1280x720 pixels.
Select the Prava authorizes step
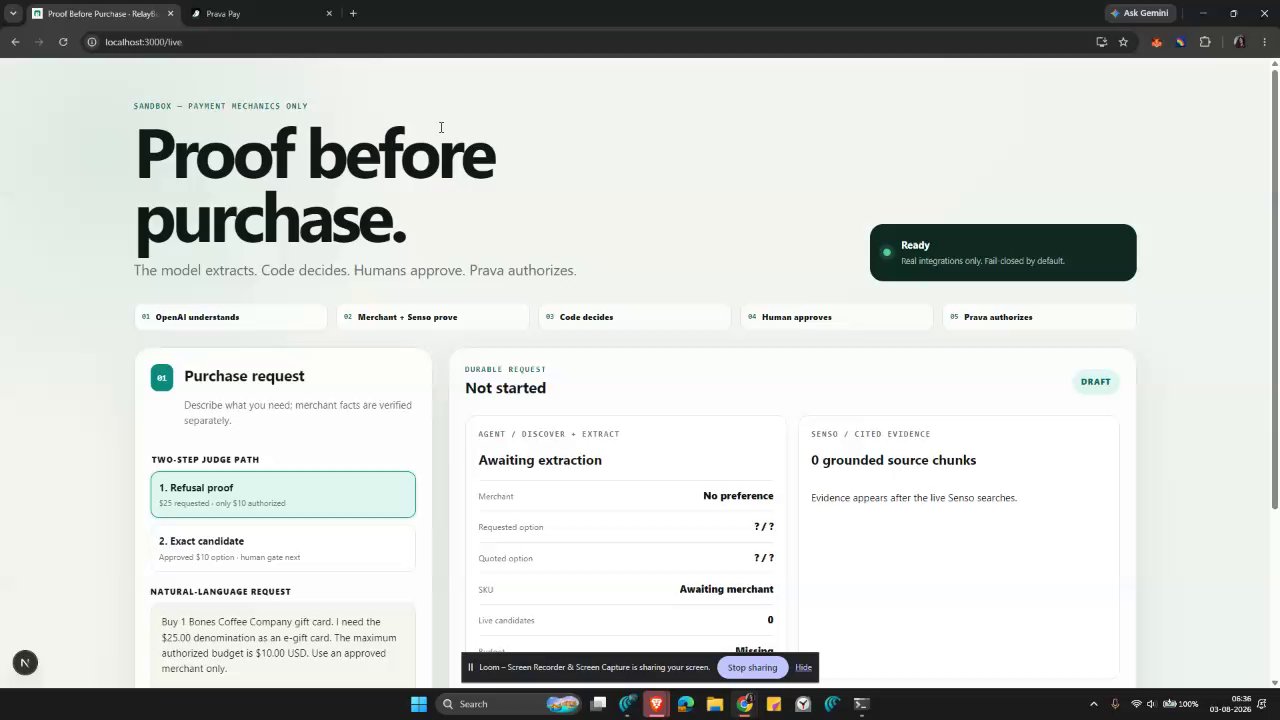[1039, 317]
